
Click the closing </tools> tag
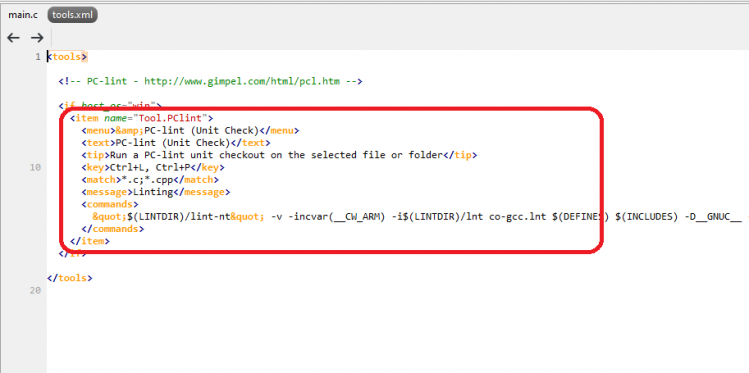pyautogui.click(x=70, y=278)
